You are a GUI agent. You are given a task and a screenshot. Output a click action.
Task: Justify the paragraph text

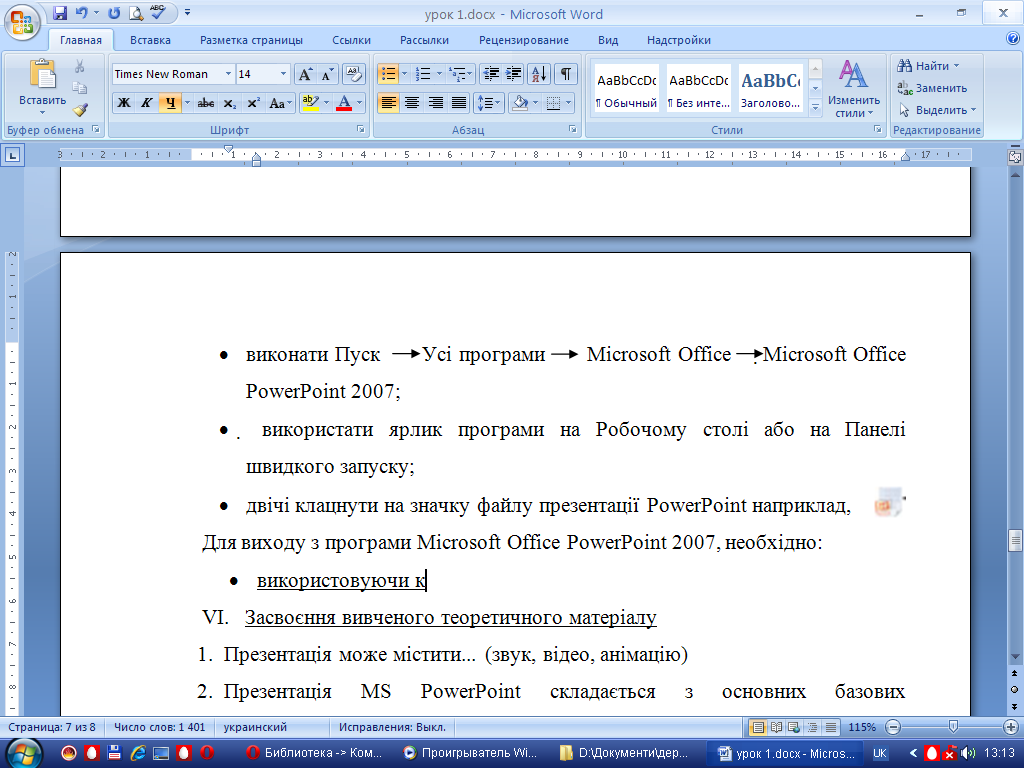459,103
